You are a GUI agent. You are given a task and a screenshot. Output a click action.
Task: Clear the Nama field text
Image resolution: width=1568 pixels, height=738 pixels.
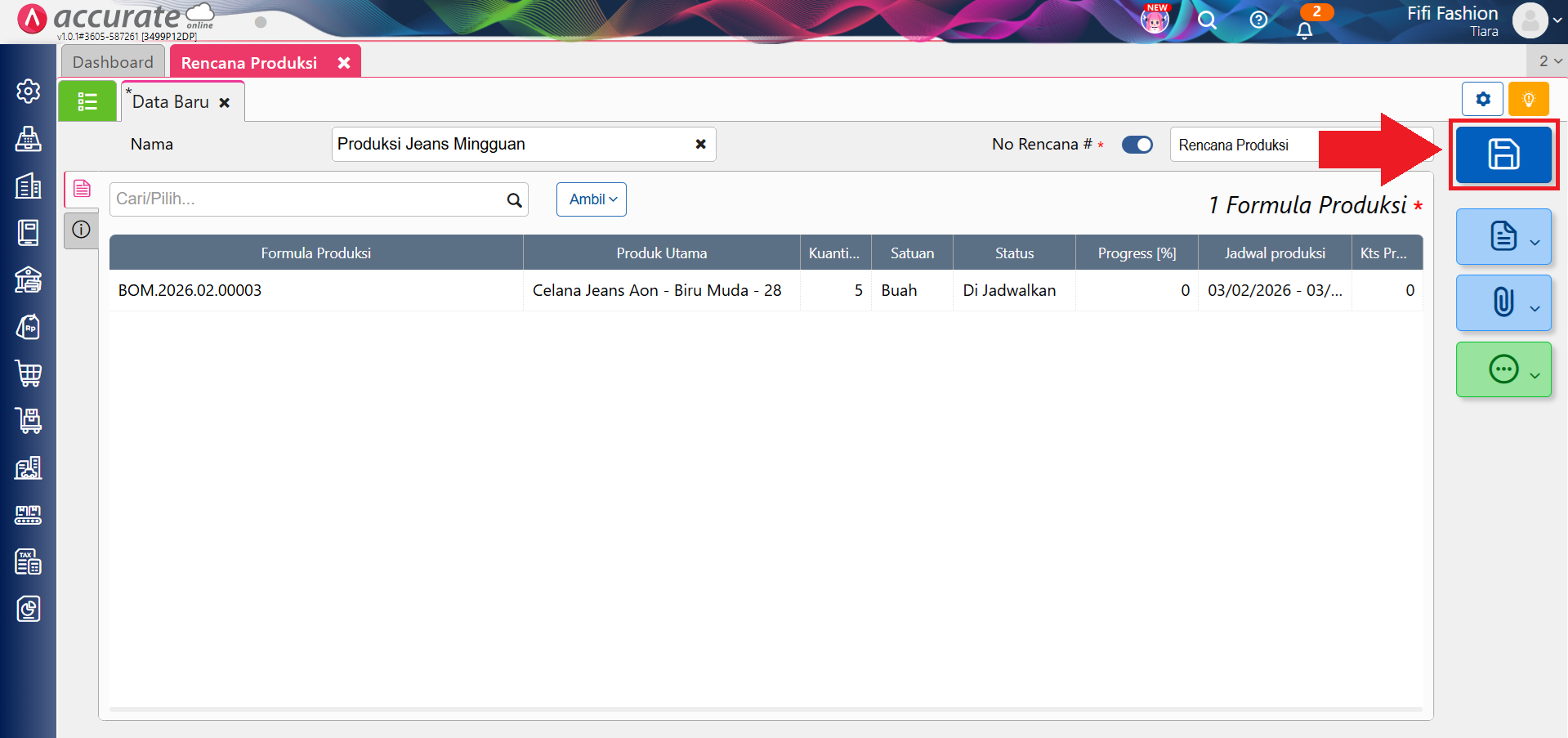pyautogui.click(x=700, y=144)
